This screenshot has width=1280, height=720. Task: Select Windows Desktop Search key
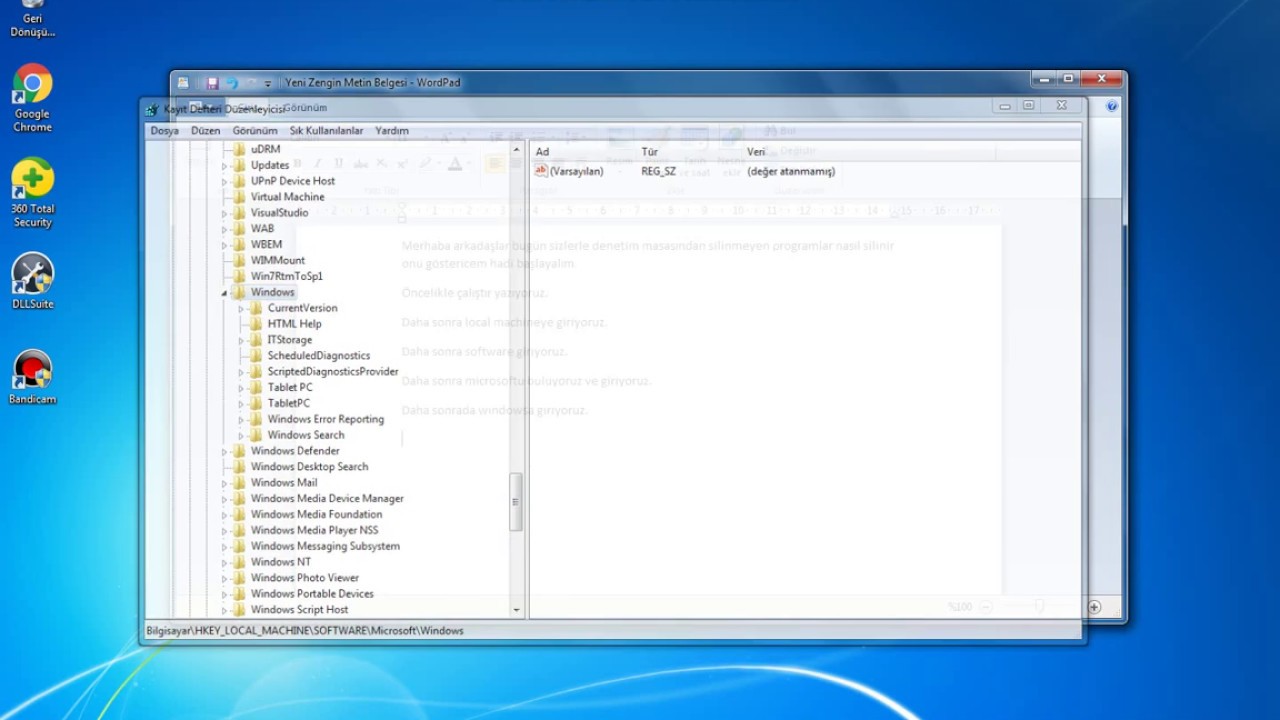pyautogui.click(x=309, y=467)
